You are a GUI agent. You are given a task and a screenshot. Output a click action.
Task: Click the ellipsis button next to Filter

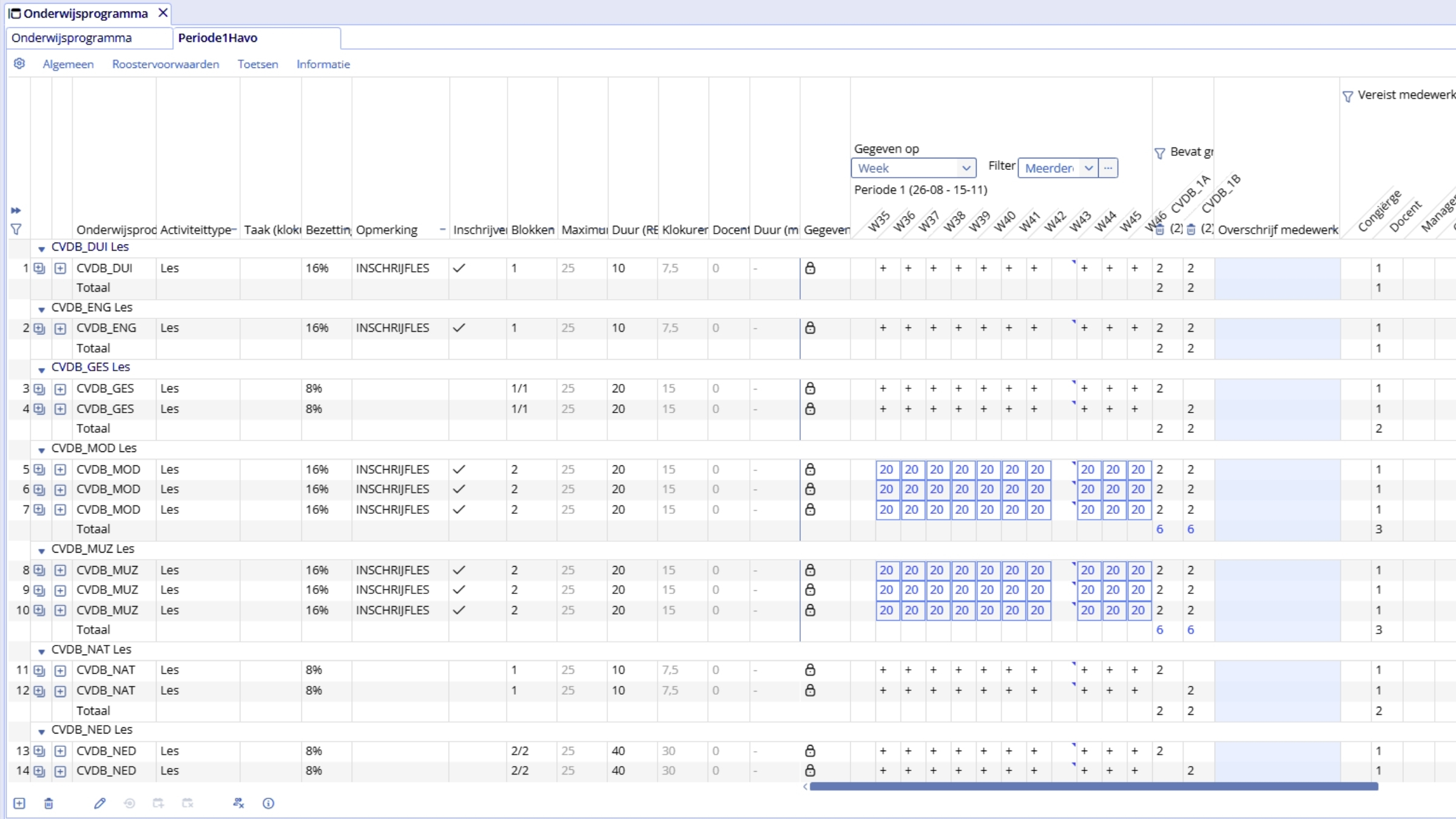click(1108, 168)
